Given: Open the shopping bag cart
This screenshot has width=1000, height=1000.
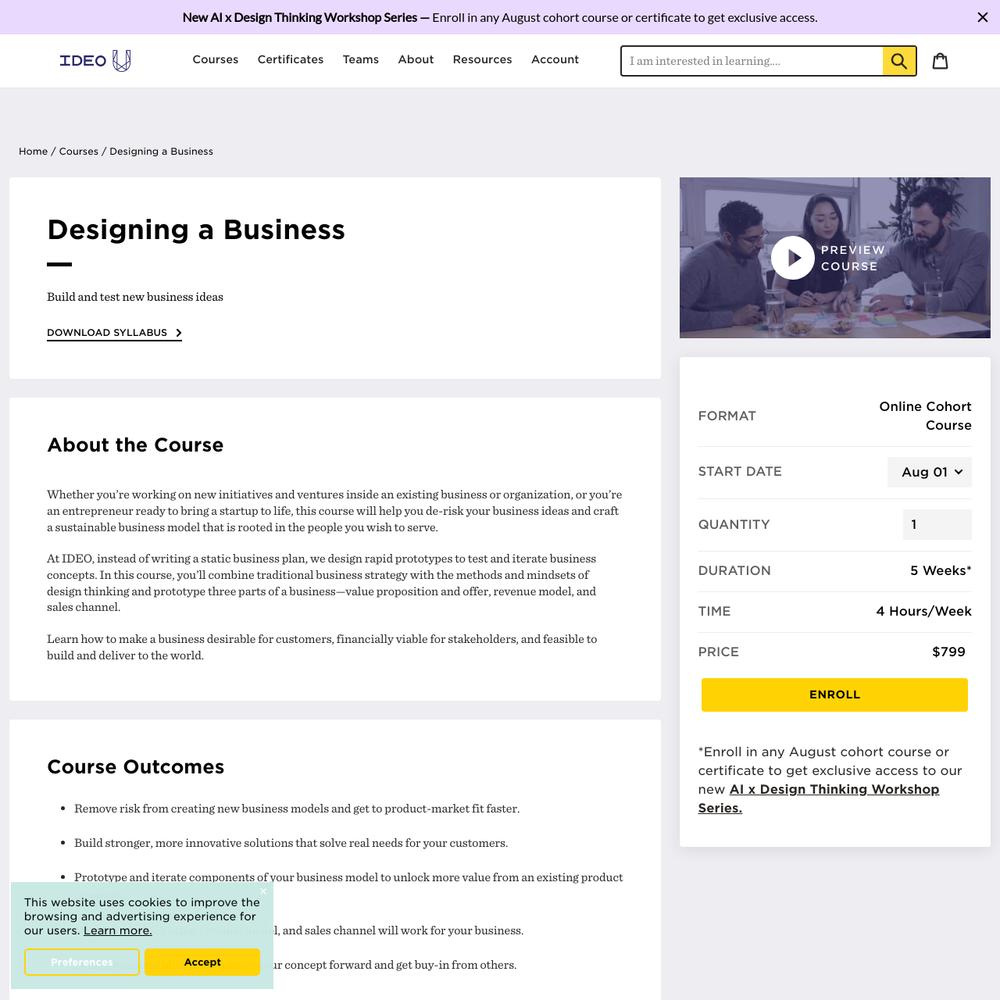Looking at the screenshot, I should (x=940, y=61).
